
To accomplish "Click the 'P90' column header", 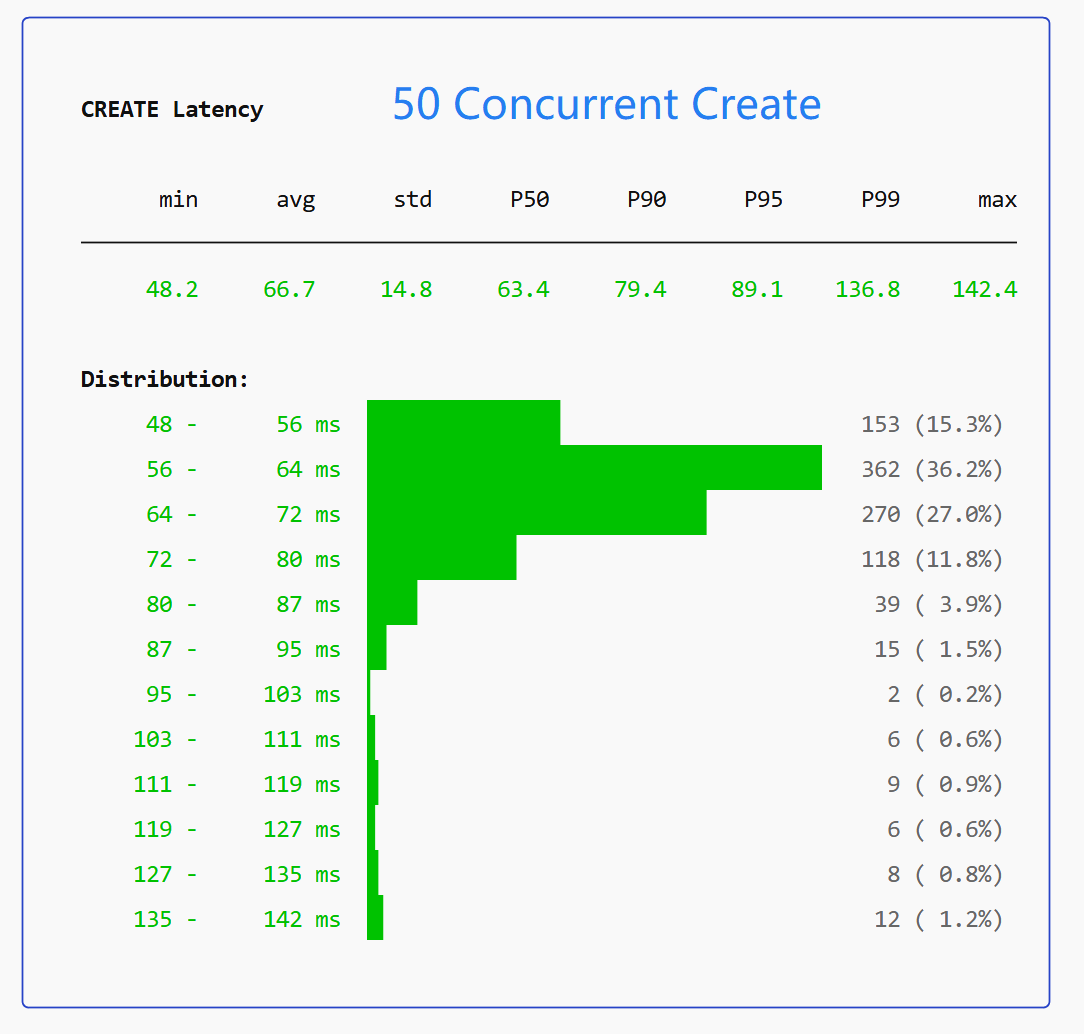I will tap(646, 200).
